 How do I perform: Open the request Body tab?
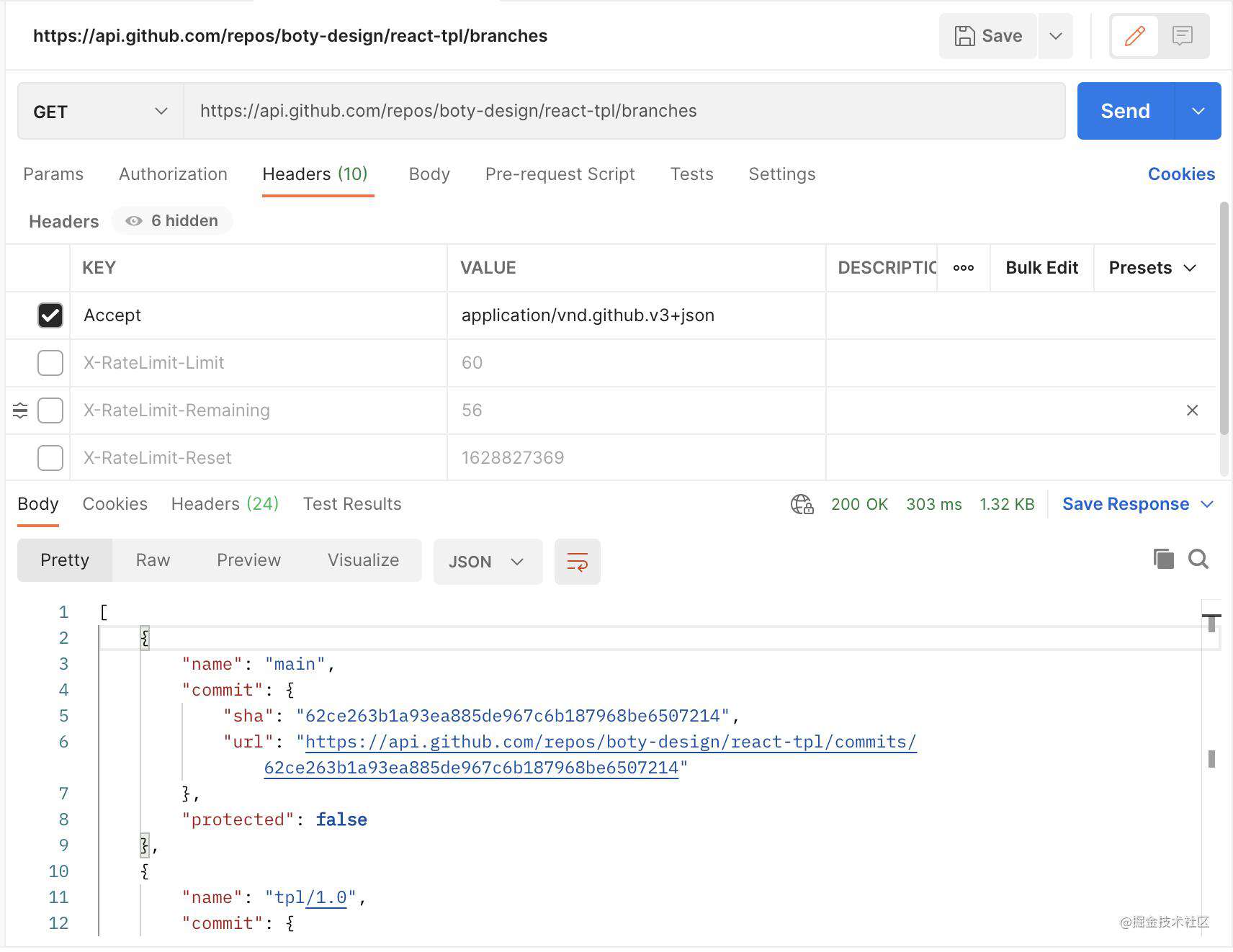[429, 174]
